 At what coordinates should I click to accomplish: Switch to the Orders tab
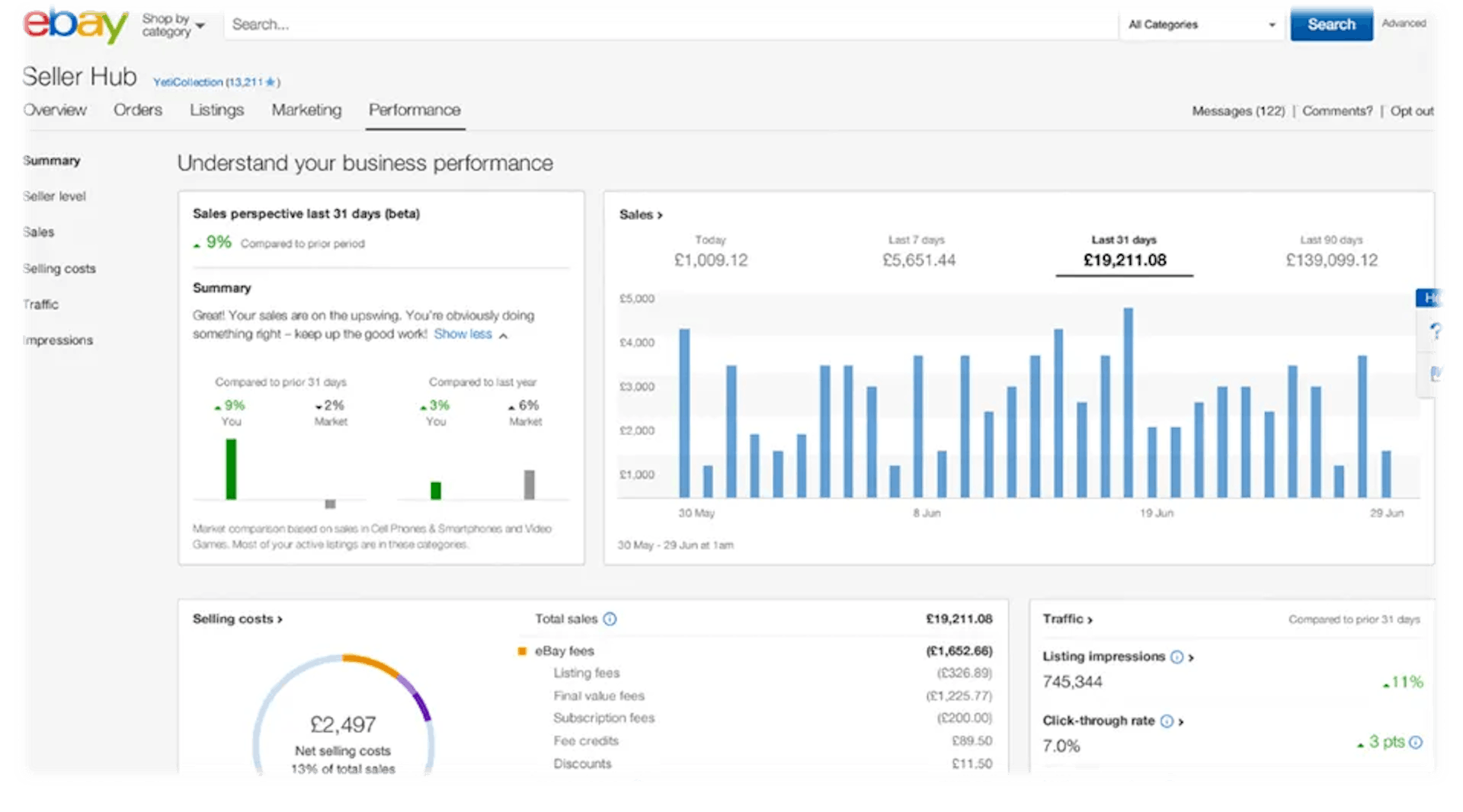pyautogui.click(x=138, y=110)
